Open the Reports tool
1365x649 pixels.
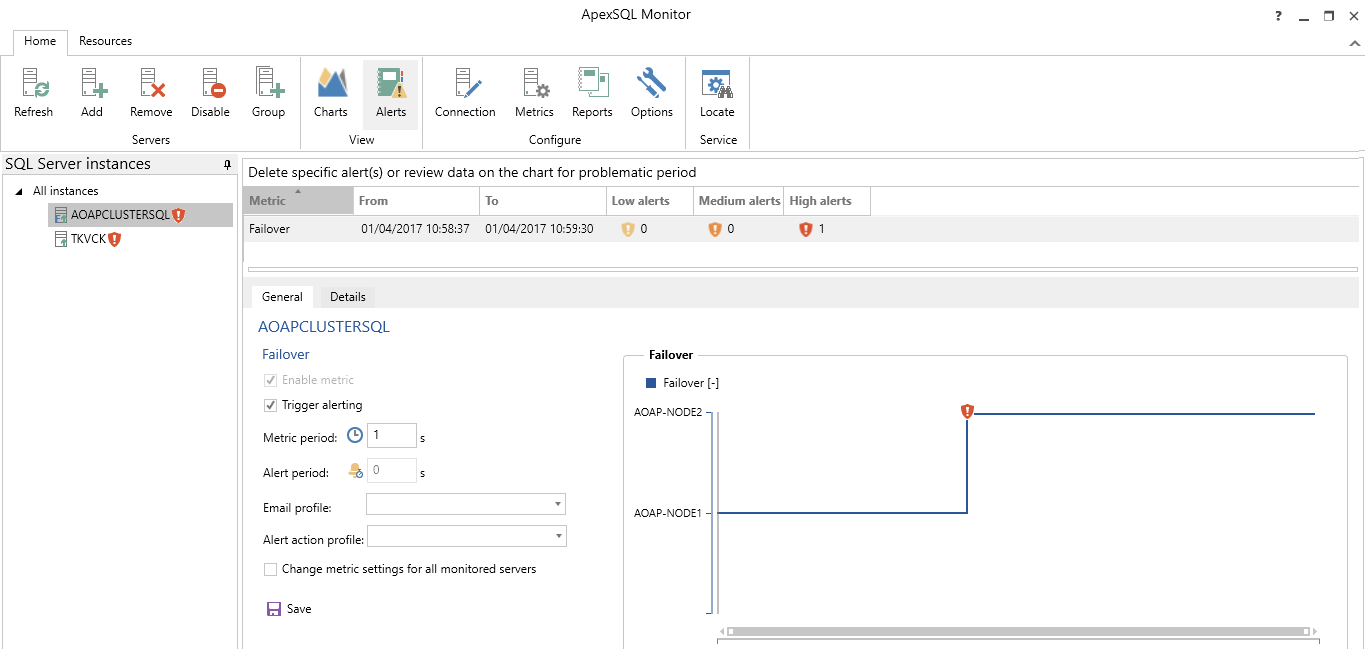(x=592, y=92)
